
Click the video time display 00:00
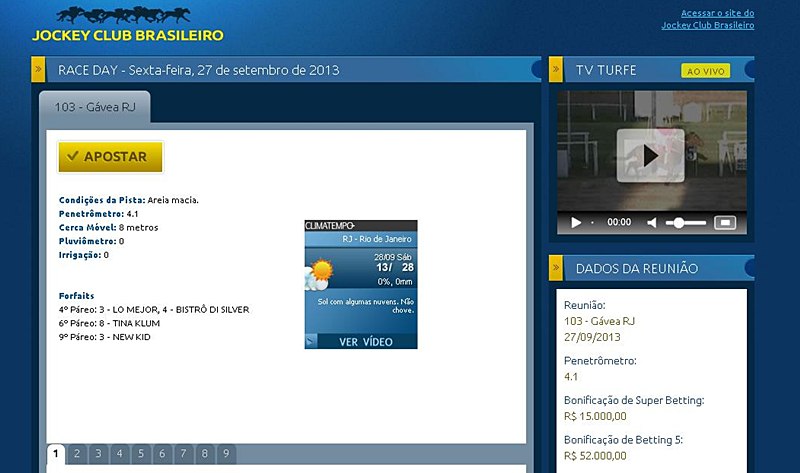(x=619, y=222)
